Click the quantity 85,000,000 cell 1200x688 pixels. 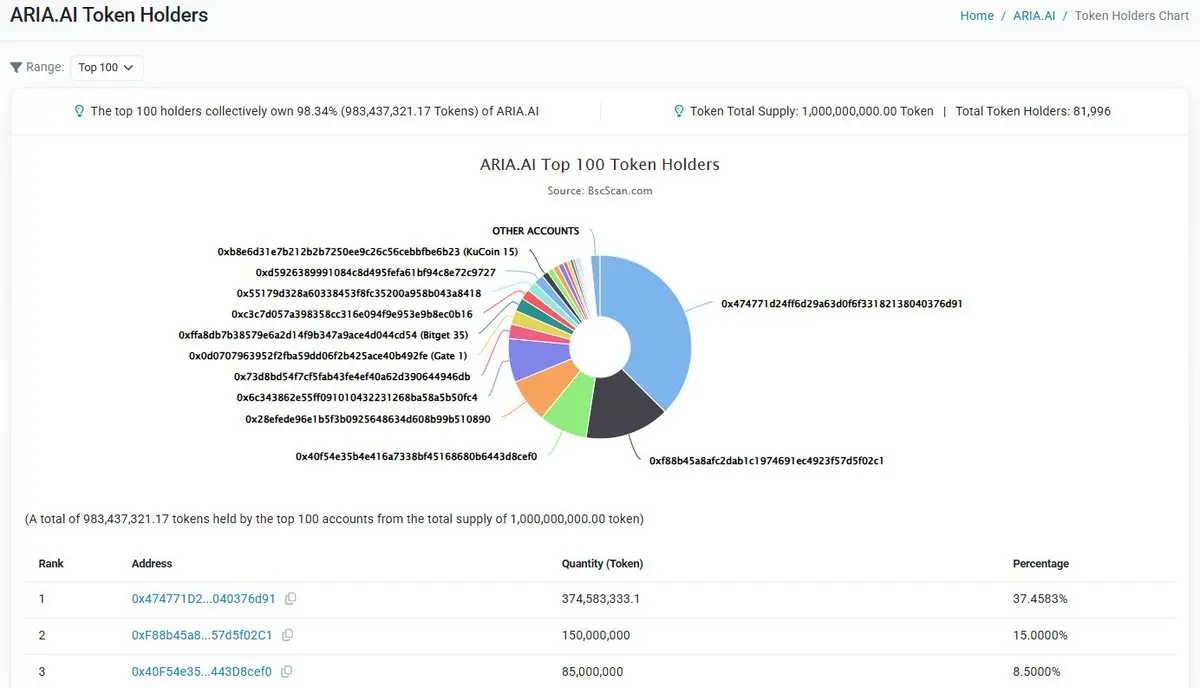click(x=592, y=672)
